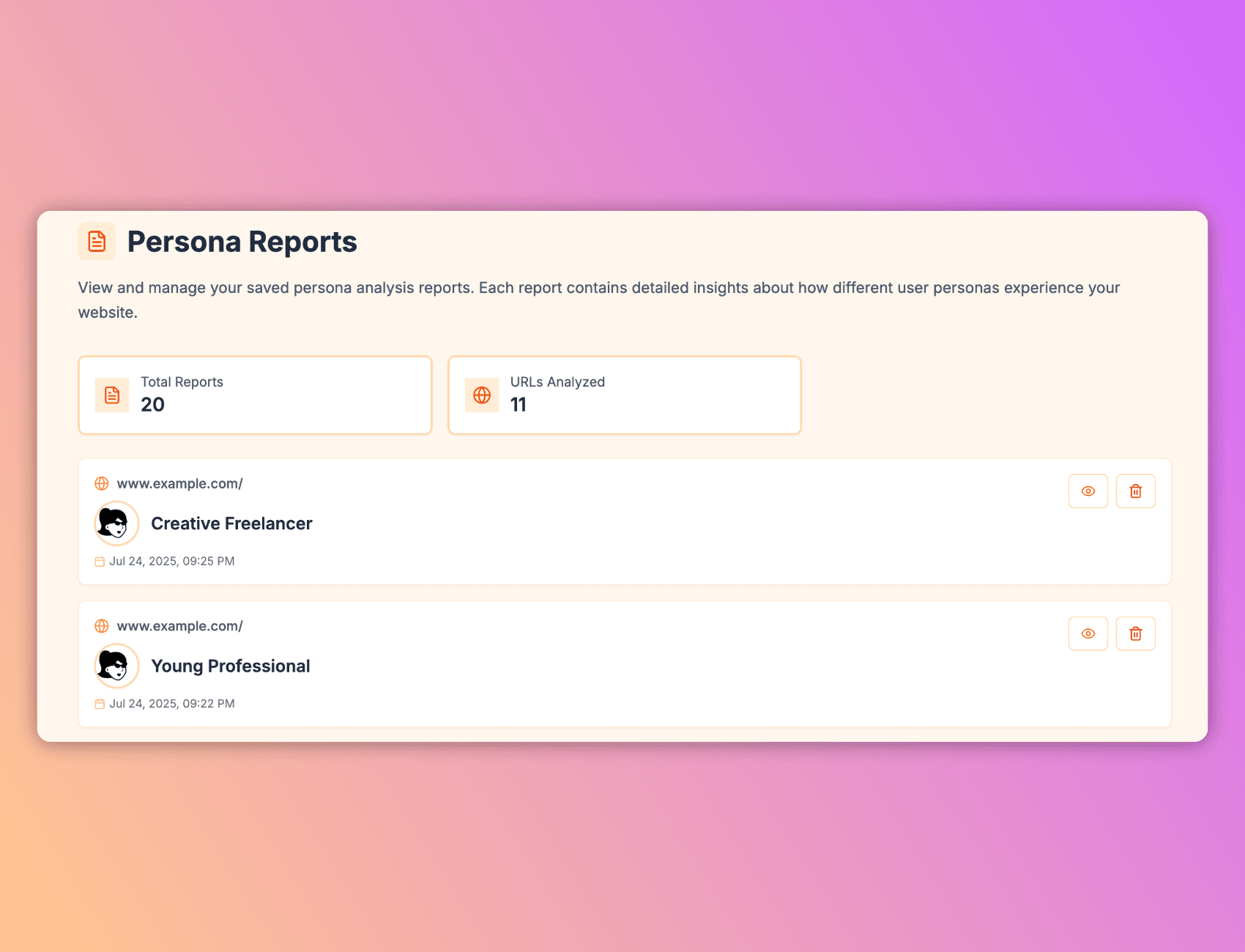This screenshot has height=952, width=1245.
Task: Click the Persona Reports page heading
Action: coord(242,242)
